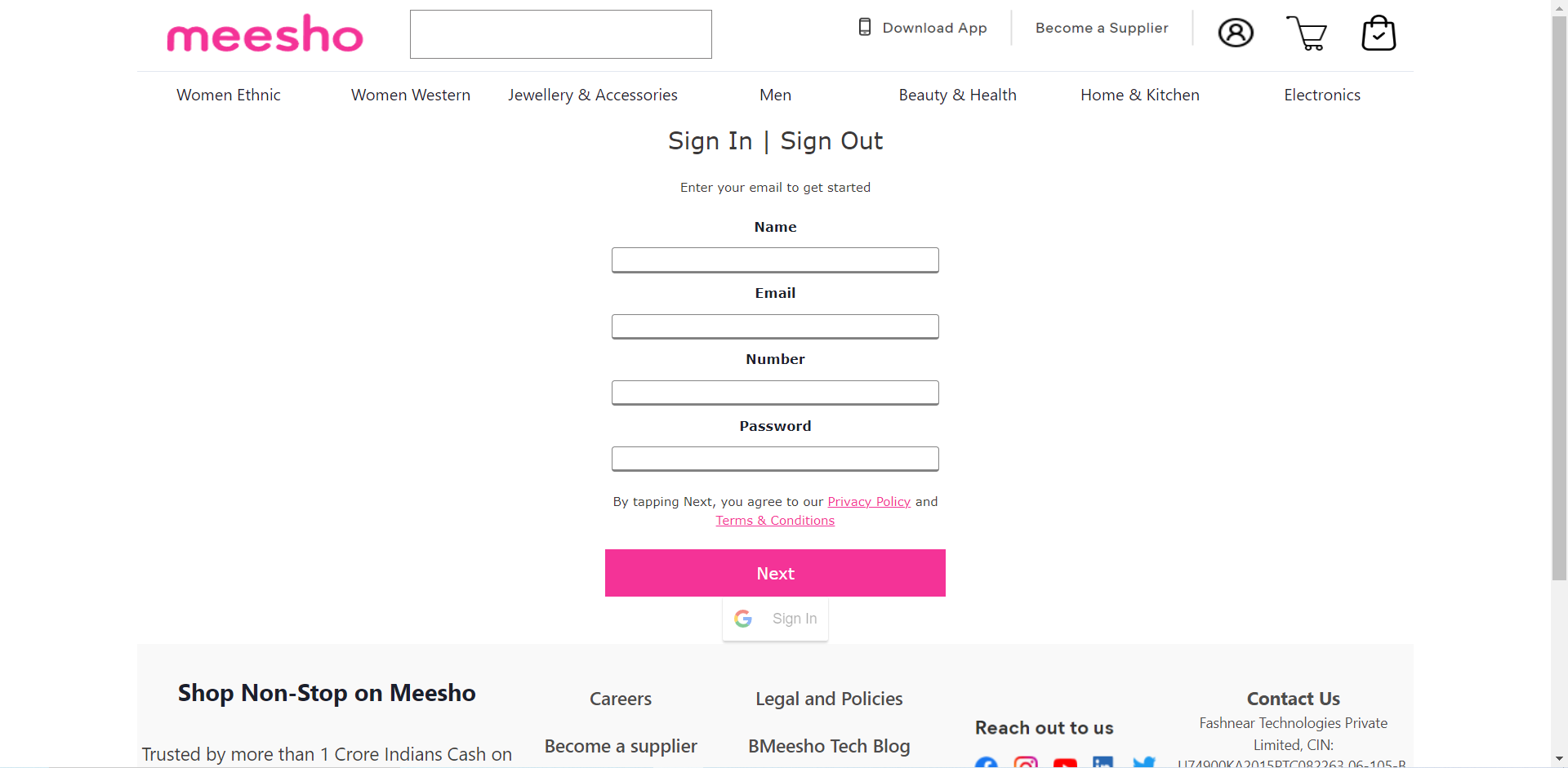Open the Privacy Policy link
This screenshot has height=768, width=1568.
pos(868,501)
